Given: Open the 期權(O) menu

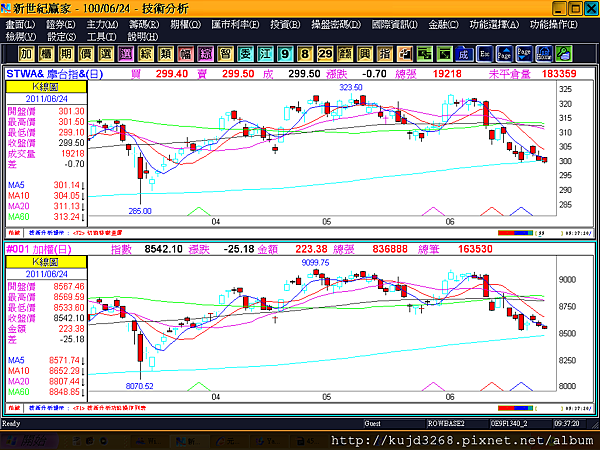Looking at the screenshot, I should (185, 24).
